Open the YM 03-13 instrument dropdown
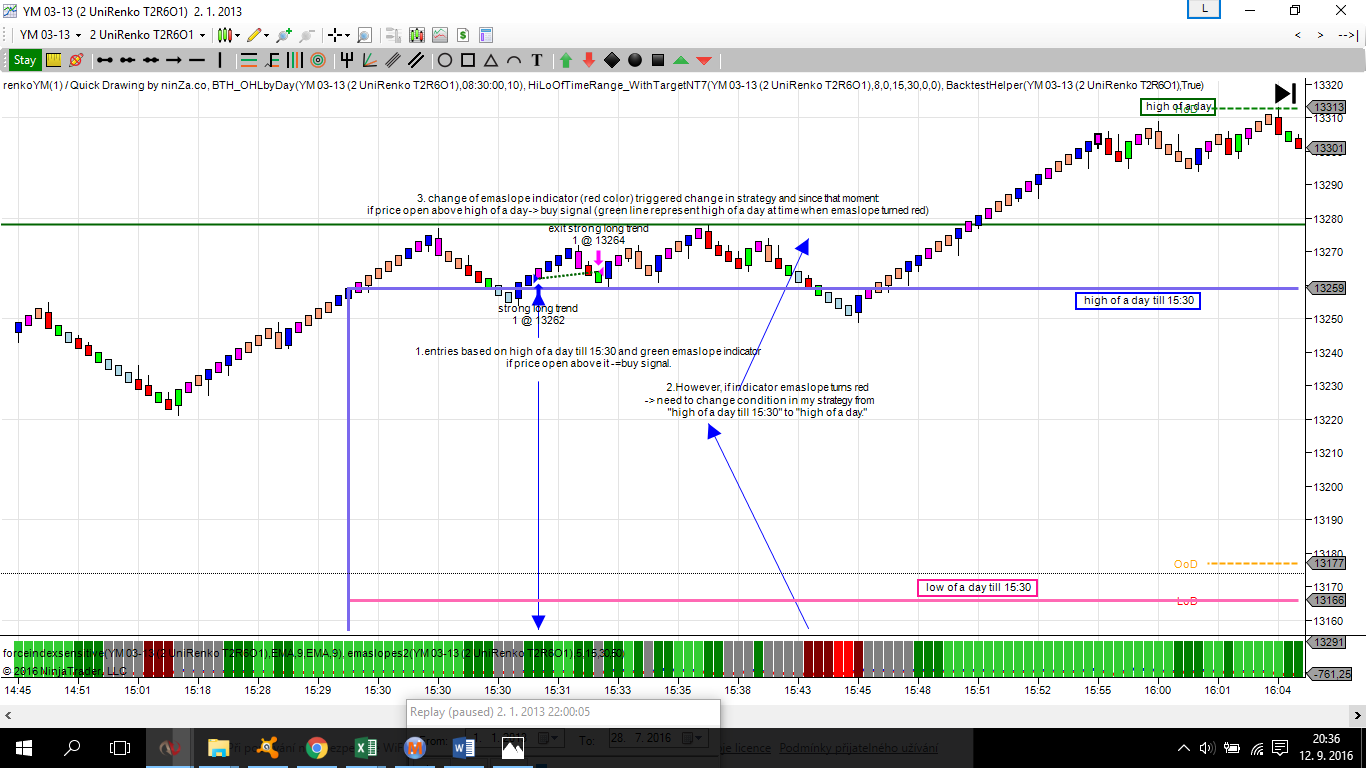1366x768 pixels. tap(49, 34)
